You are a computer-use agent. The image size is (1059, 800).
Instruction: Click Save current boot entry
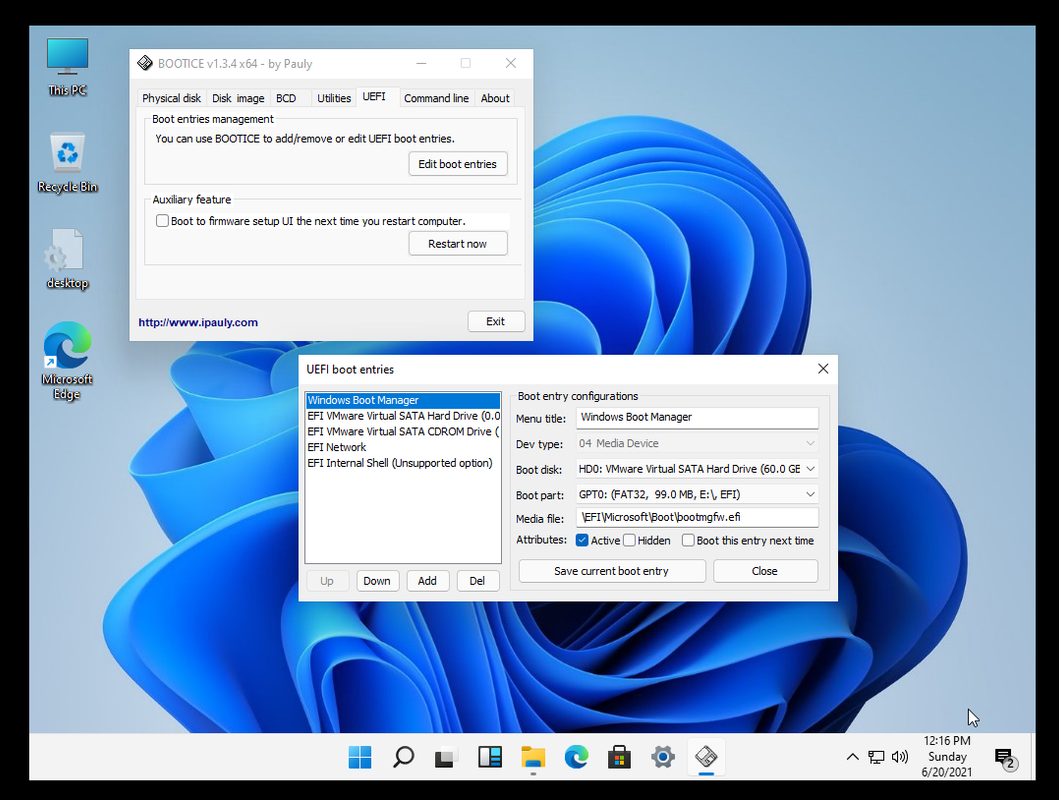click(611, 571)
